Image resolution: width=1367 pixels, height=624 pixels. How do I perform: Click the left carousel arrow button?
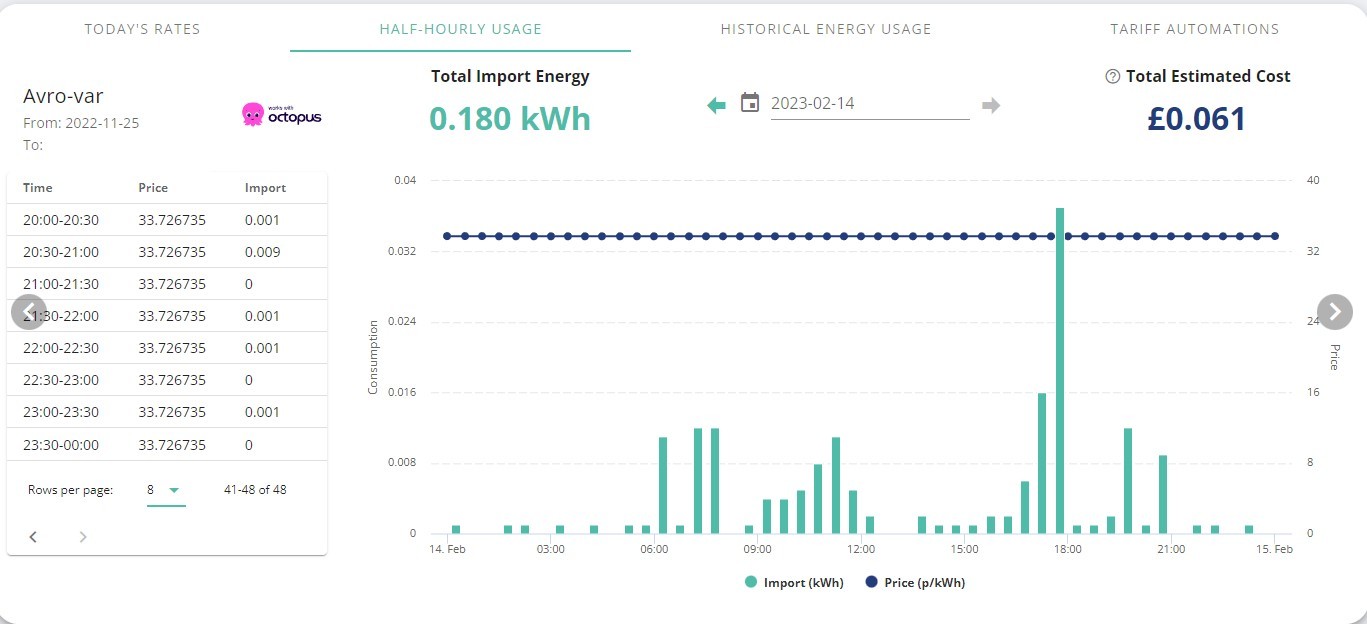(x=29, y=312)
